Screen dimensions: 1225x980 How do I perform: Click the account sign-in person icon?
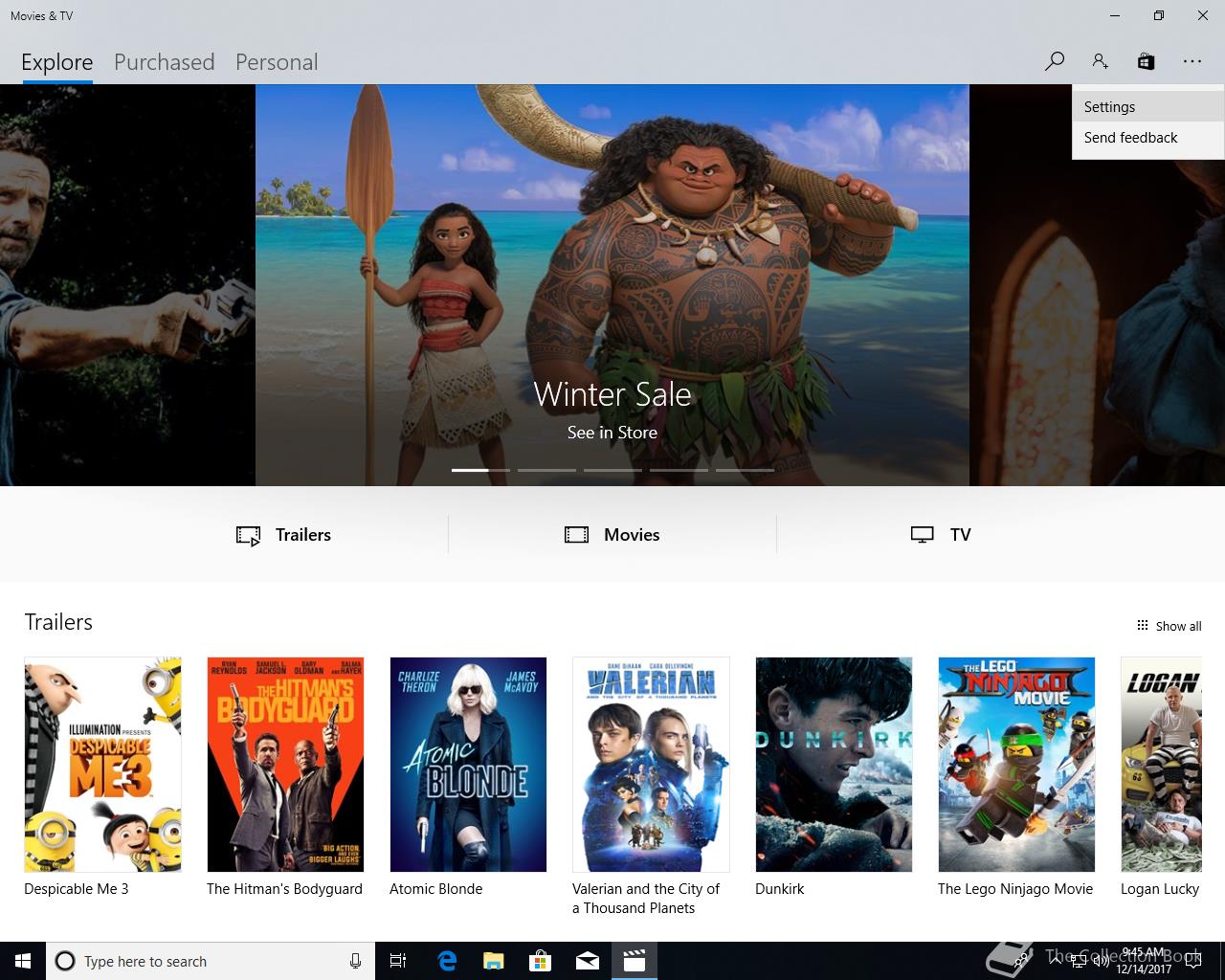coord(1100,61)
